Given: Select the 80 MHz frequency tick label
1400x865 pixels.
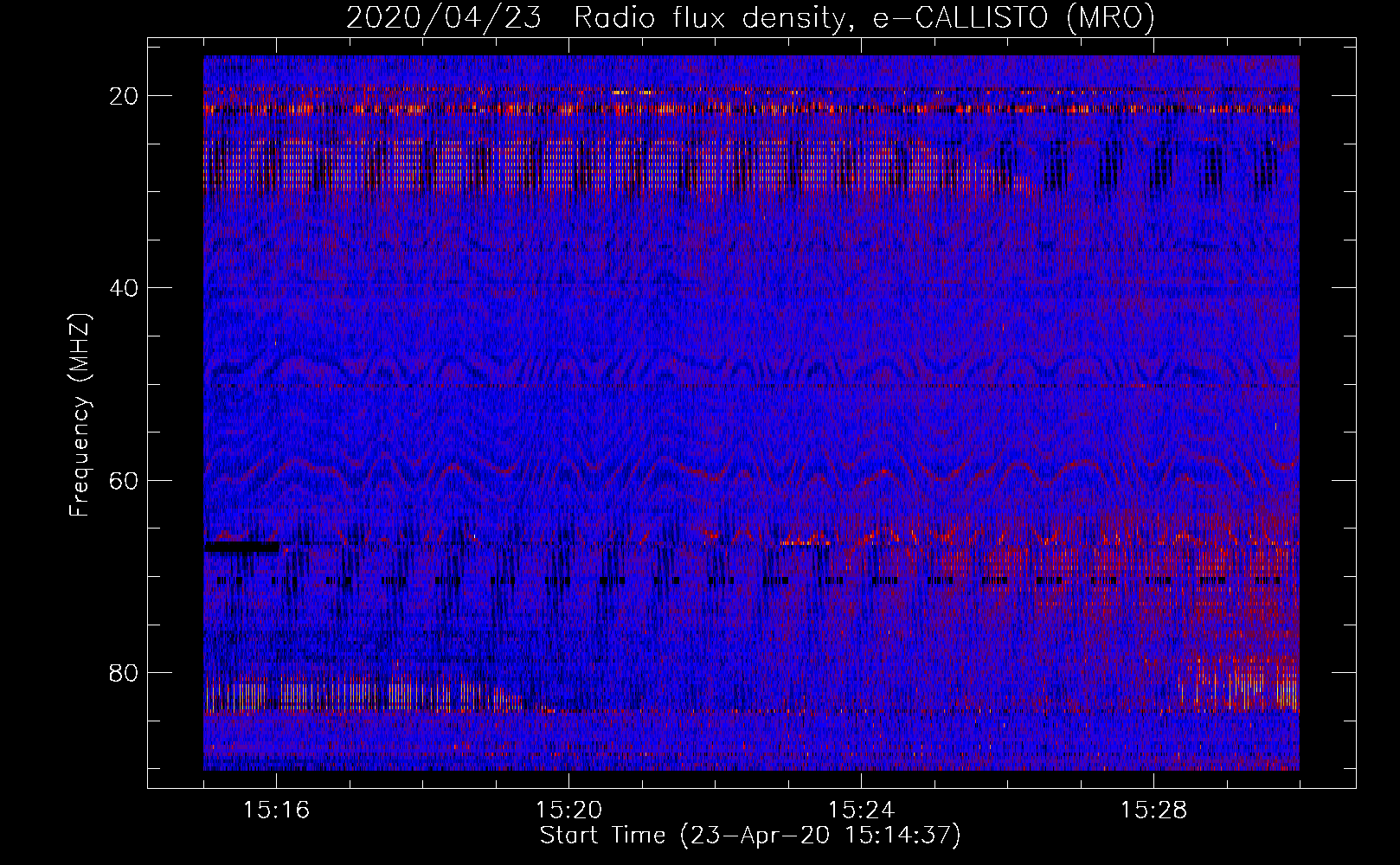Looking at the screenshot, I should click(125, 673).
